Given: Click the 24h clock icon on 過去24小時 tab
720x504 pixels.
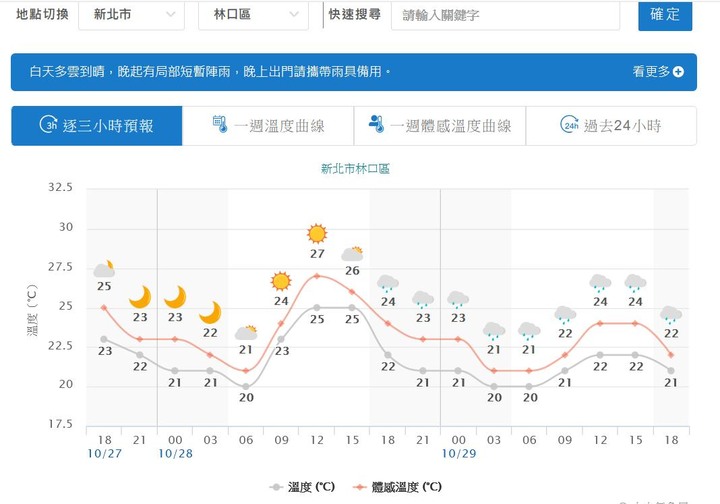Looking at the screenshot, I should (570, 126).
